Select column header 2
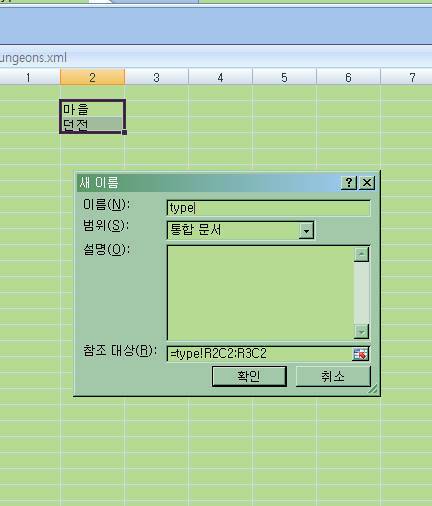 (x=92, y=77)
